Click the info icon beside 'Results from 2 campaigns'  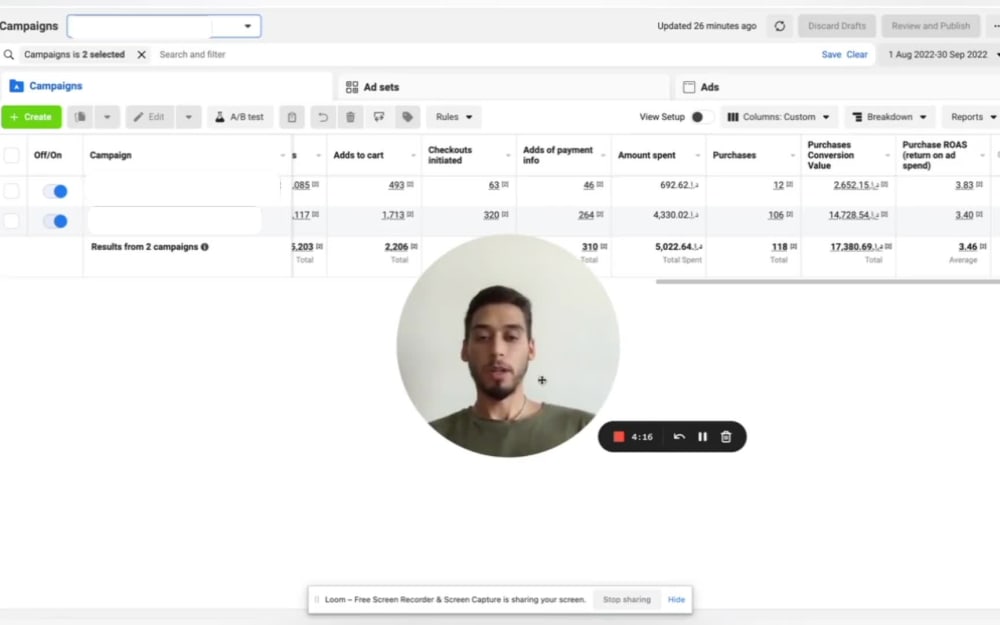205,247
